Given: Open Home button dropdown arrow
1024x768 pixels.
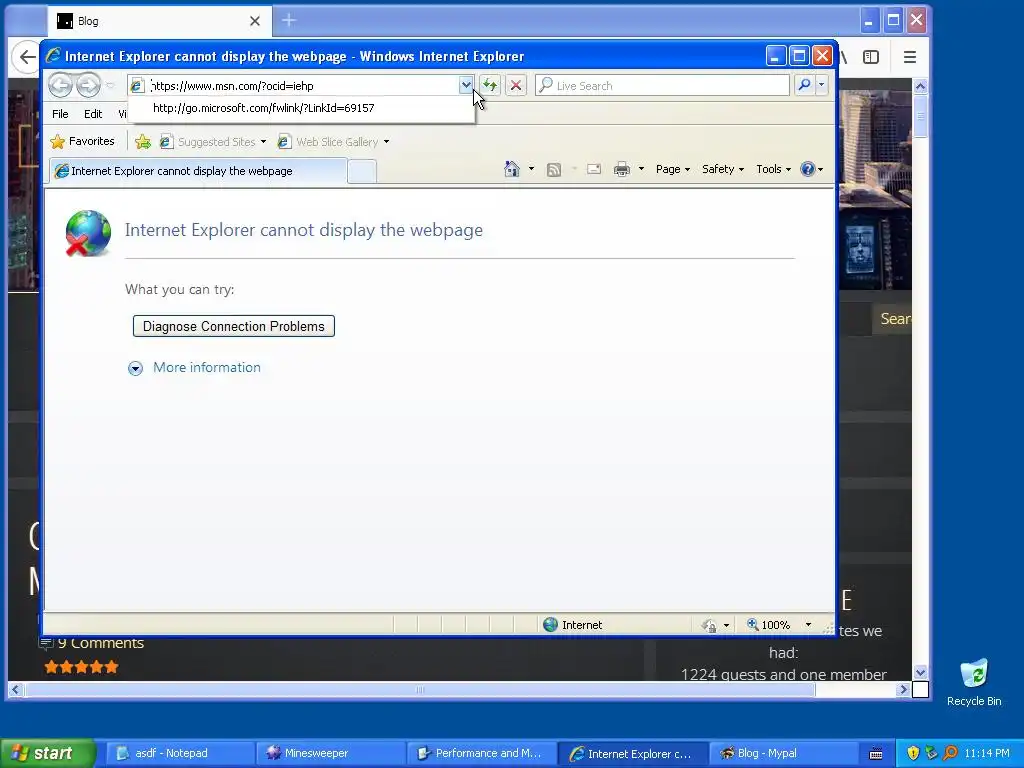Looking at the screenshot, I should [x=531, y=169].
